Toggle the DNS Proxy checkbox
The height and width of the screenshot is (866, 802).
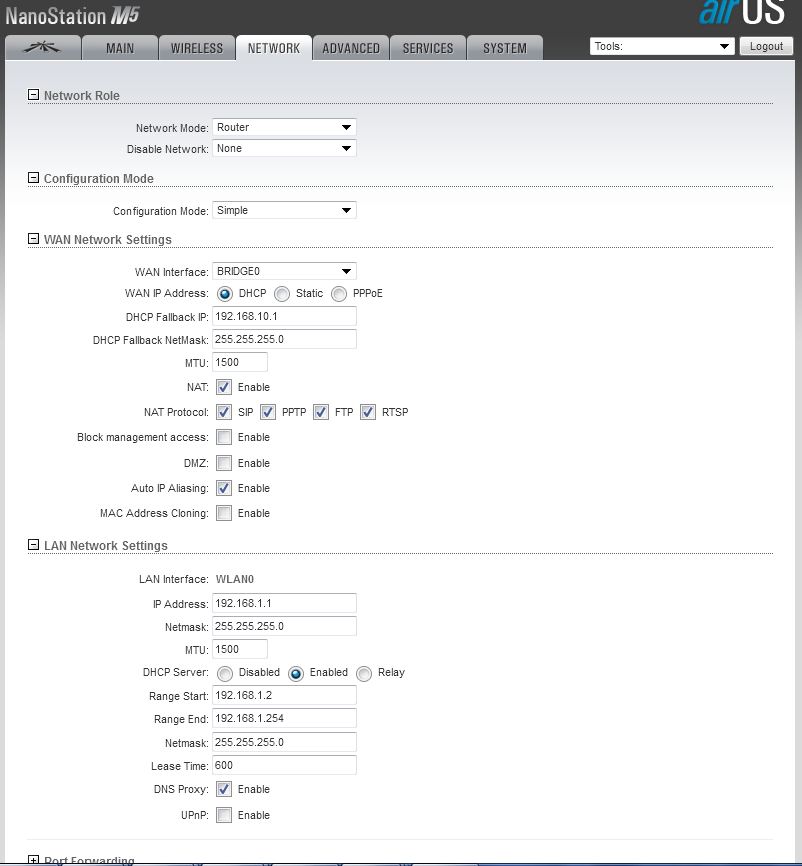(224, 789)
